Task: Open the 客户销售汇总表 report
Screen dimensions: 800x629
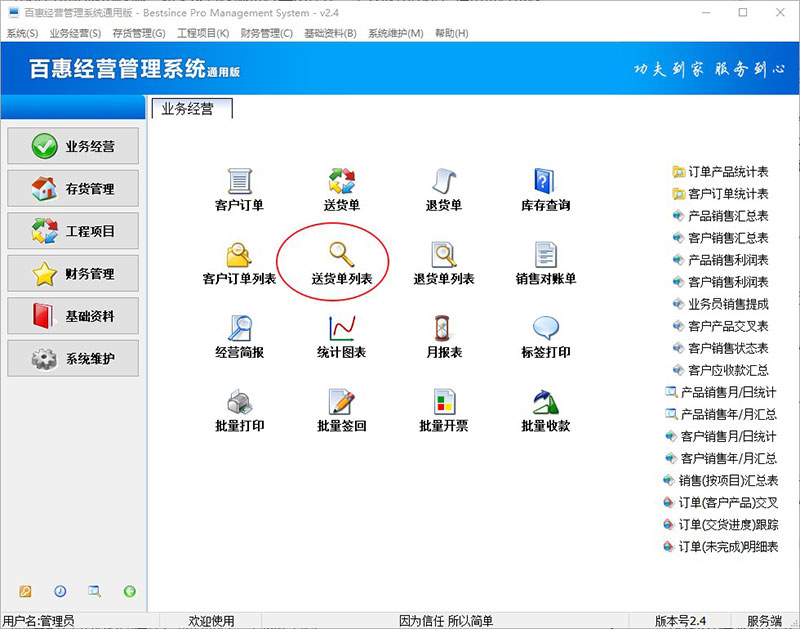Action: coord(720,238)
